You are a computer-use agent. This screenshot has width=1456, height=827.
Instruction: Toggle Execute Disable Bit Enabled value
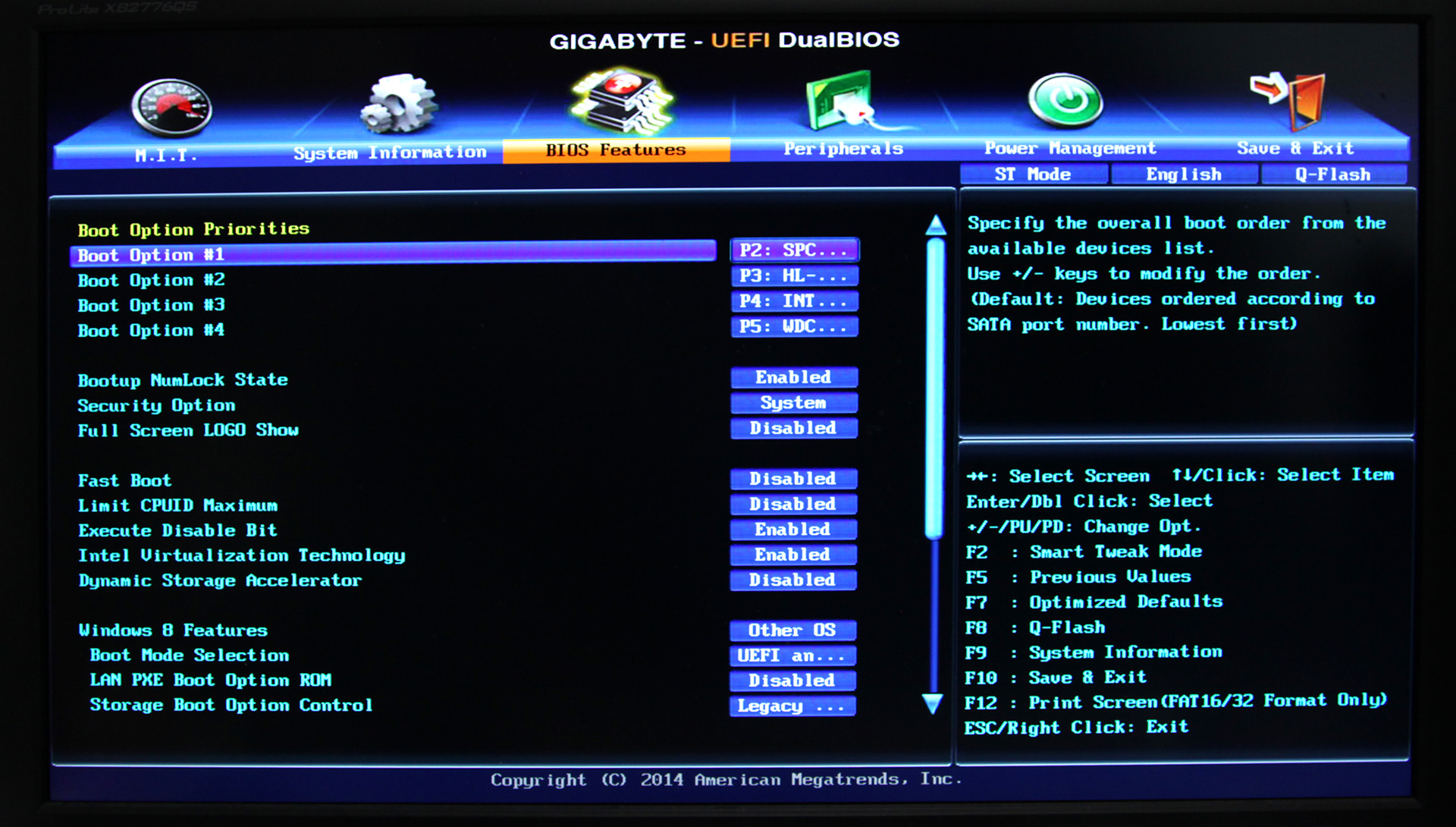coord(793,529)
